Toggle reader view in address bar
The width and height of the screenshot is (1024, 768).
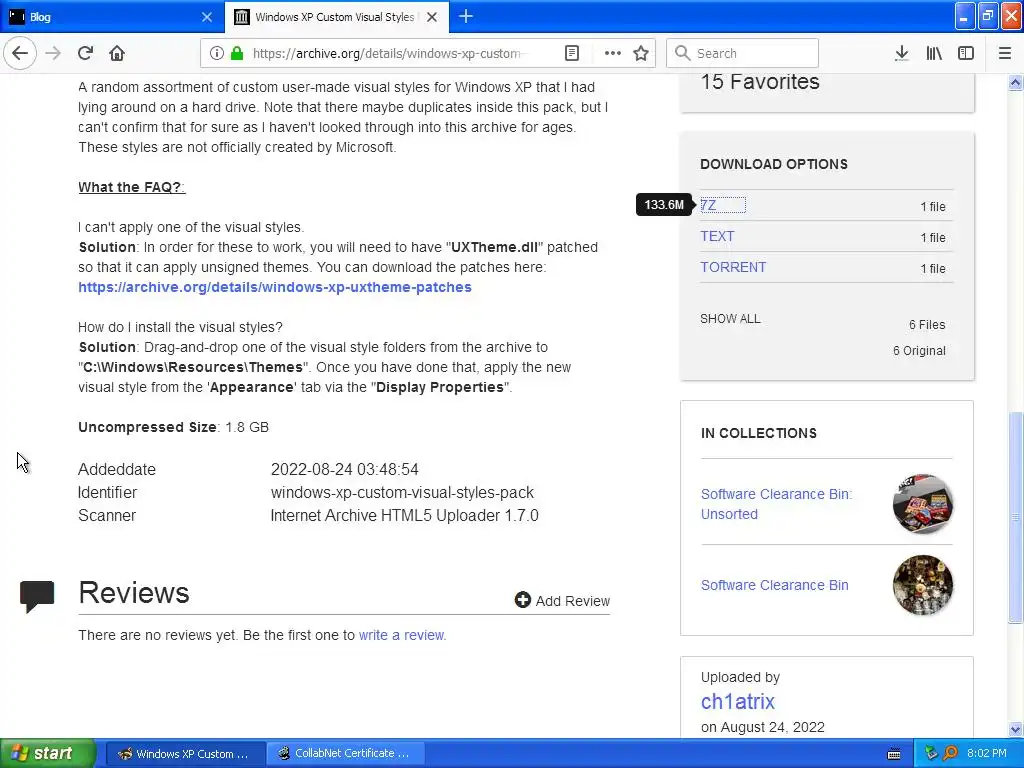coord(572,53)
